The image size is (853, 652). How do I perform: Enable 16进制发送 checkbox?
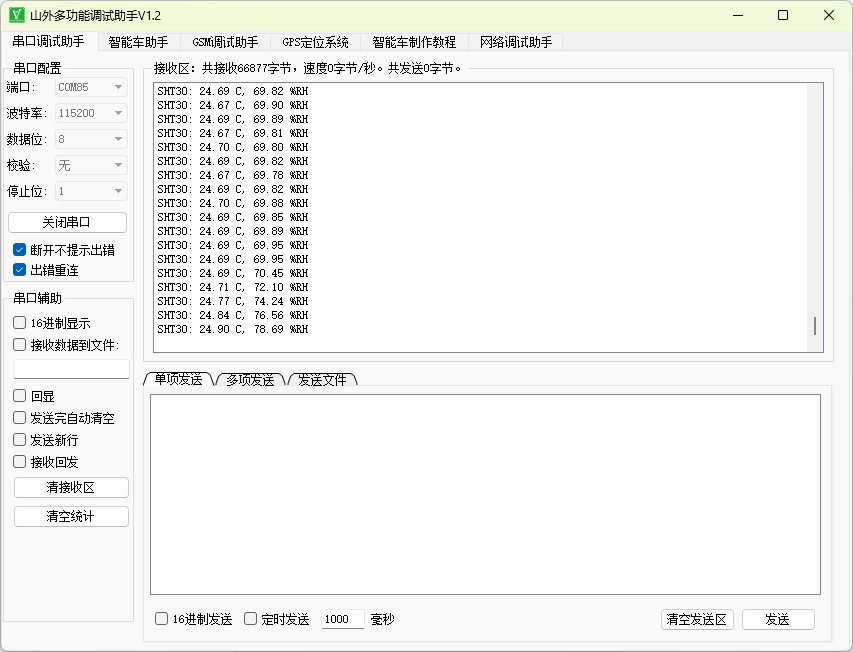162,618
